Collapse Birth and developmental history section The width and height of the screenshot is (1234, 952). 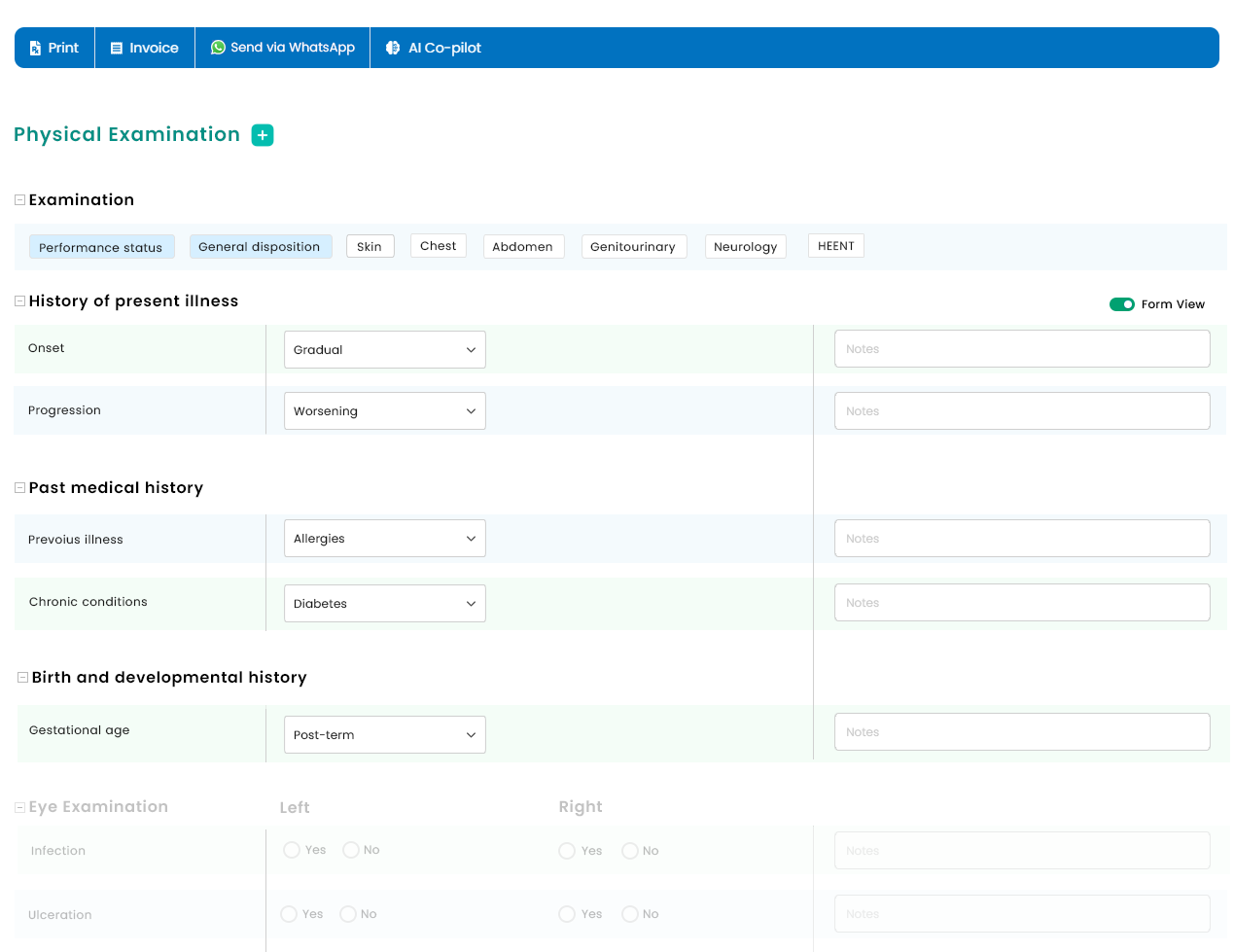coord(22,678)
